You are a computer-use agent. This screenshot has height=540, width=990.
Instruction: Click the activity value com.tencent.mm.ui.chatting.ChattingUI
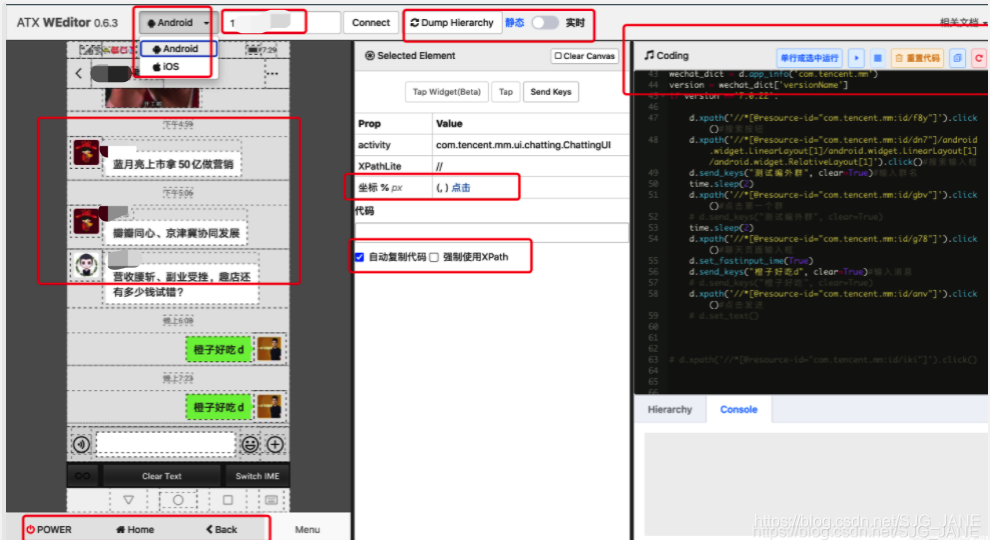(523, 145)
